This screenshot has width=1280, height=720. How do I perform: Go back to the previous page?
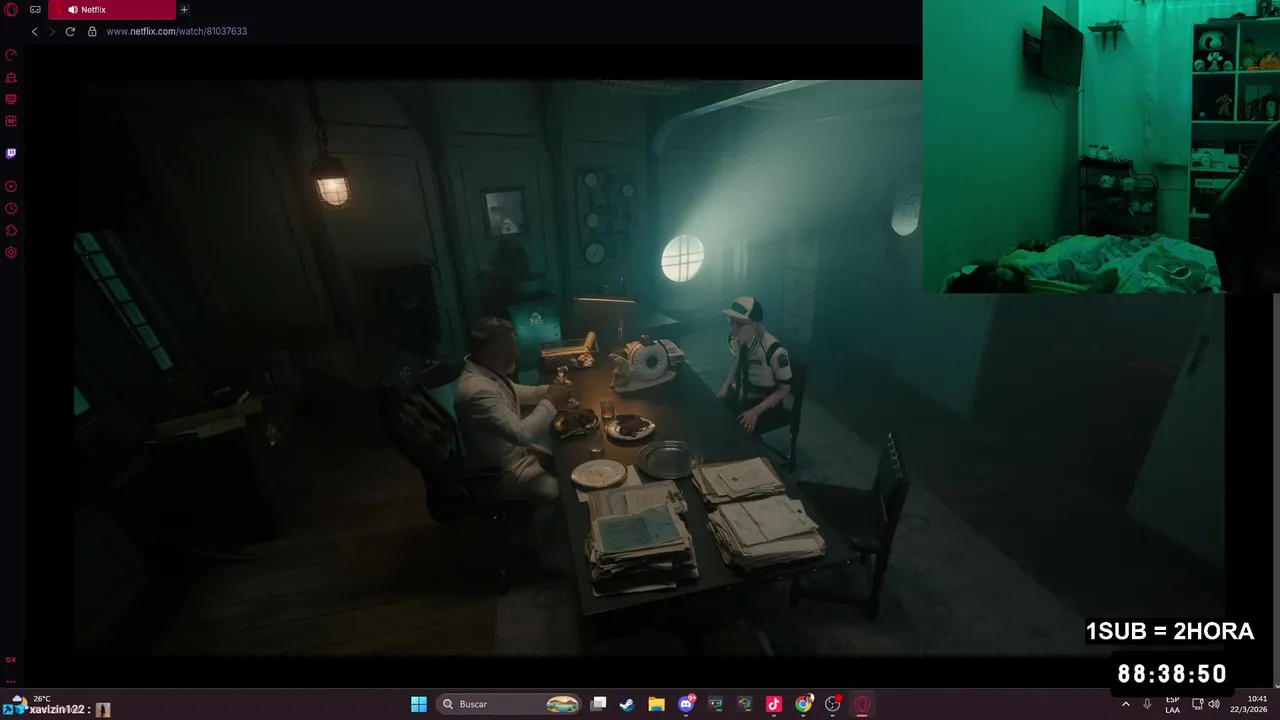(34, 31)
